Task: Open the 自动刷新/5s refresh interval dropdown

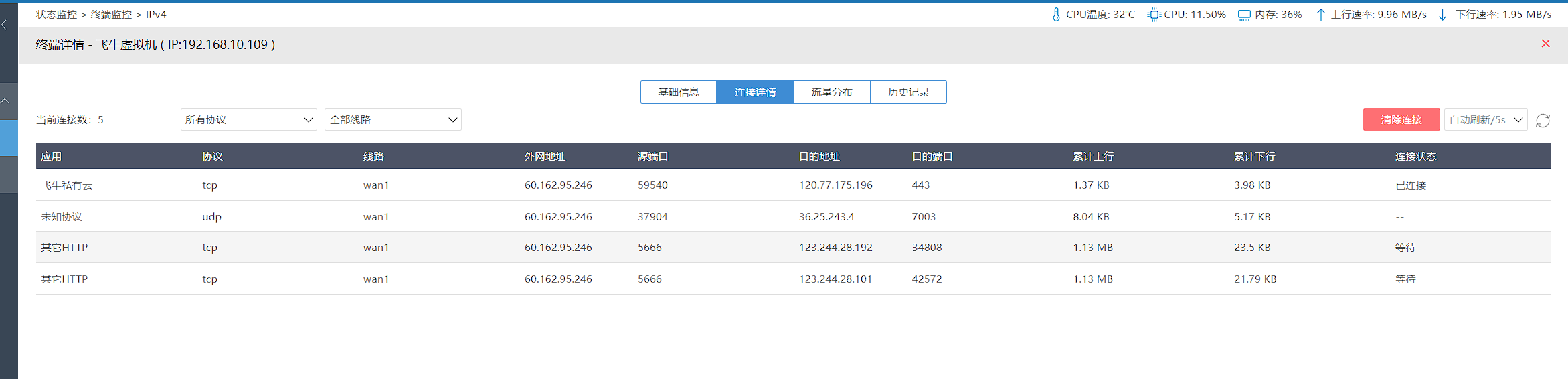Action: (1486, 120)
